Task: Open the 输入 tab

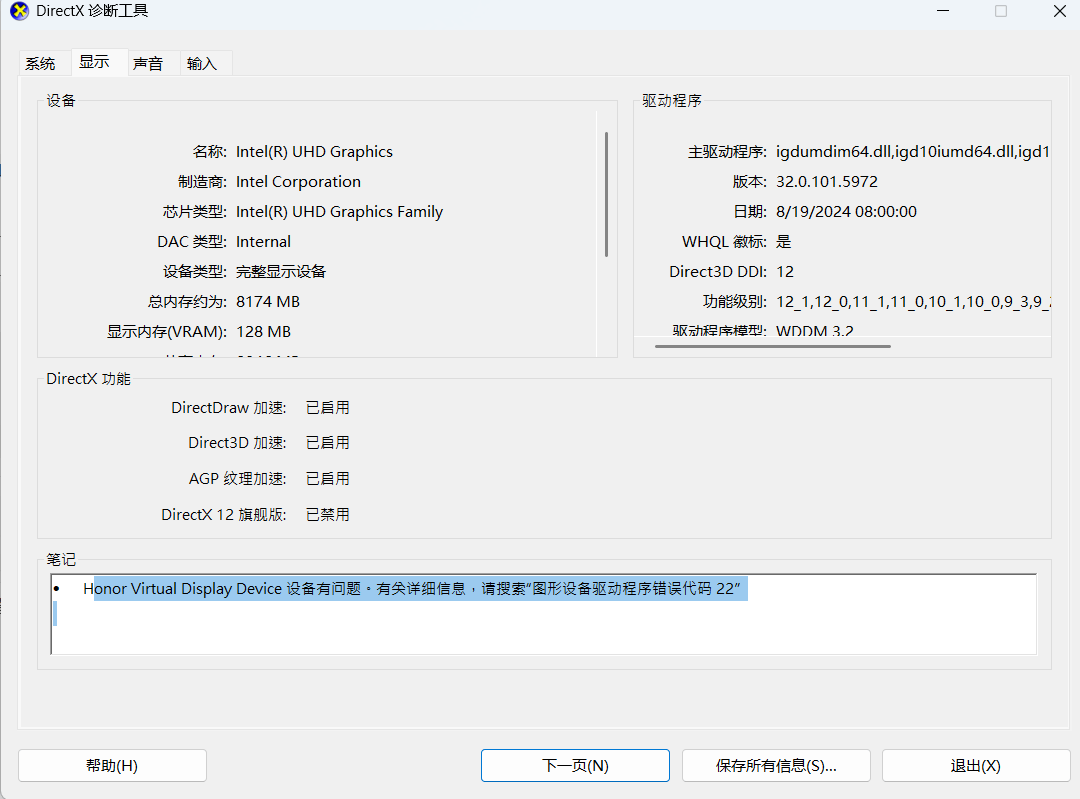Action: point(202,62)
